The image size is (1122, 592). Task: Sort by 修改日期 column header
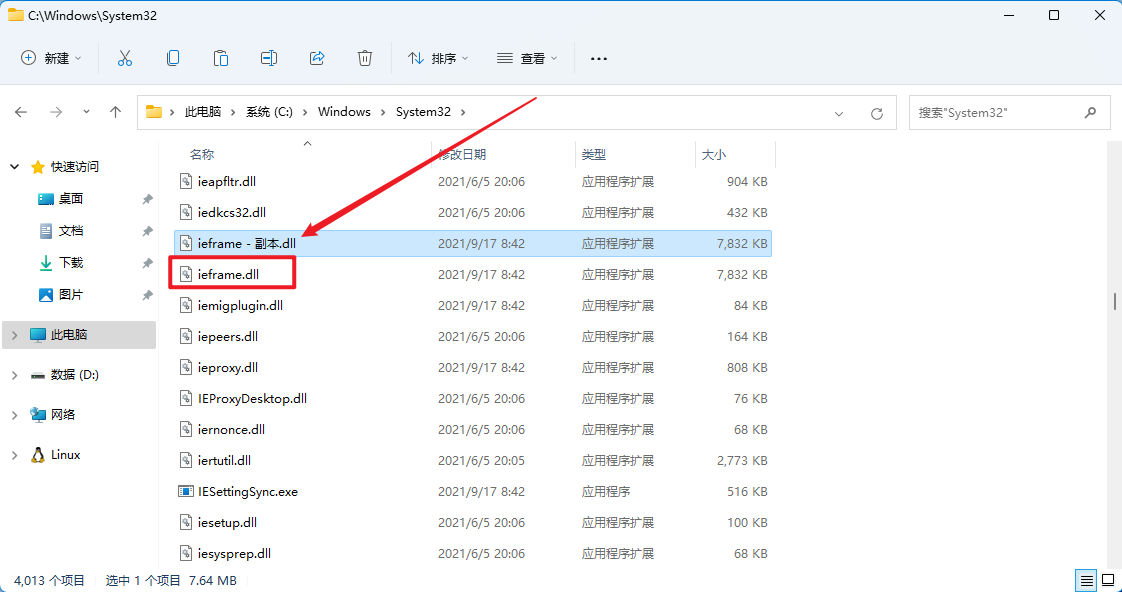click(462, 155)
